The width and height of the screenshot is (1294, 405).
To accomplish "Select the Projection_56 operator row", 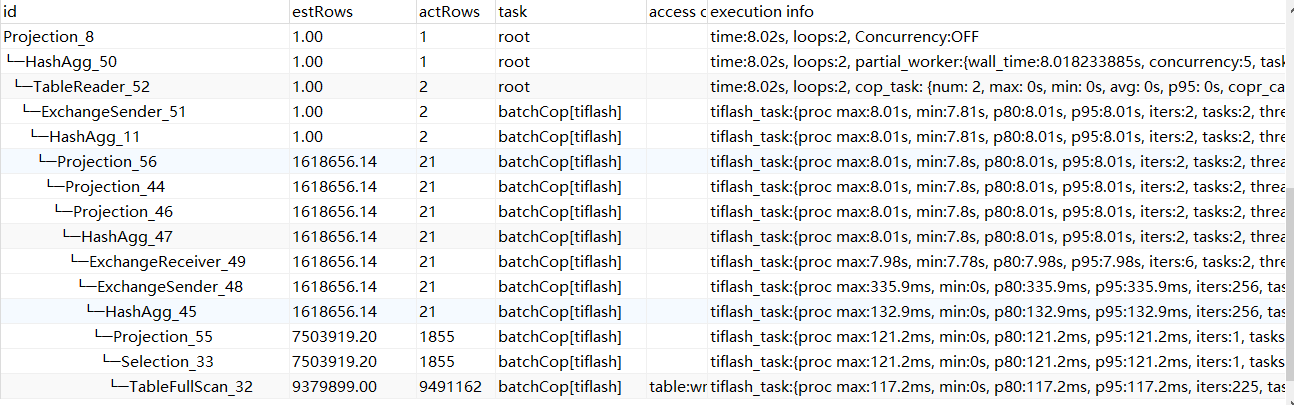I will tap(106, 162).
